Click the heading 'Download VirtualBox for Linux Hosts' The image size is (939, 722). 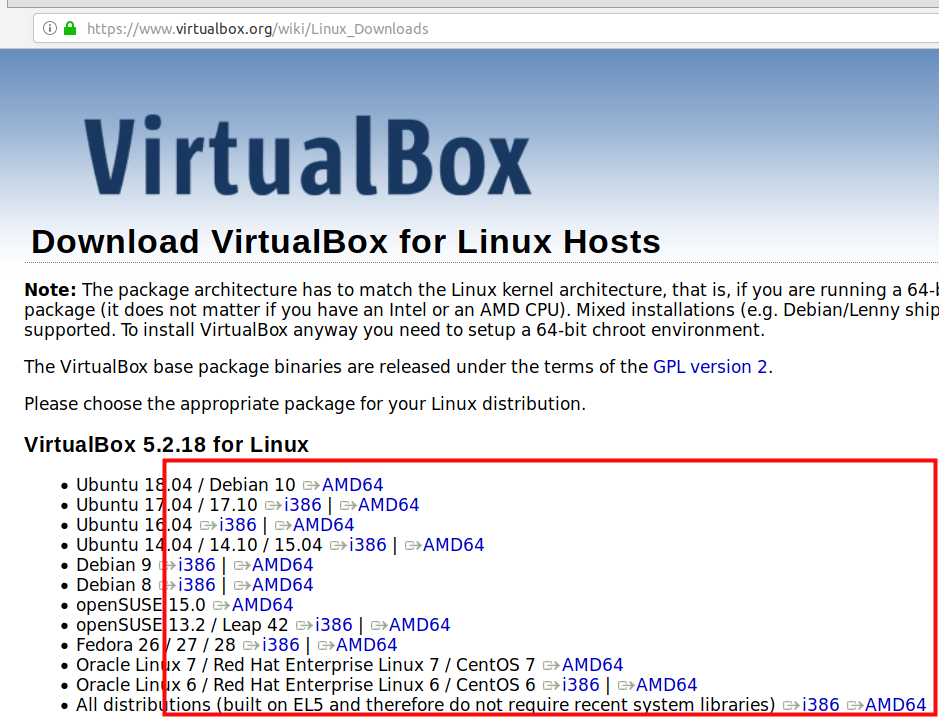(x=346, y=242)
